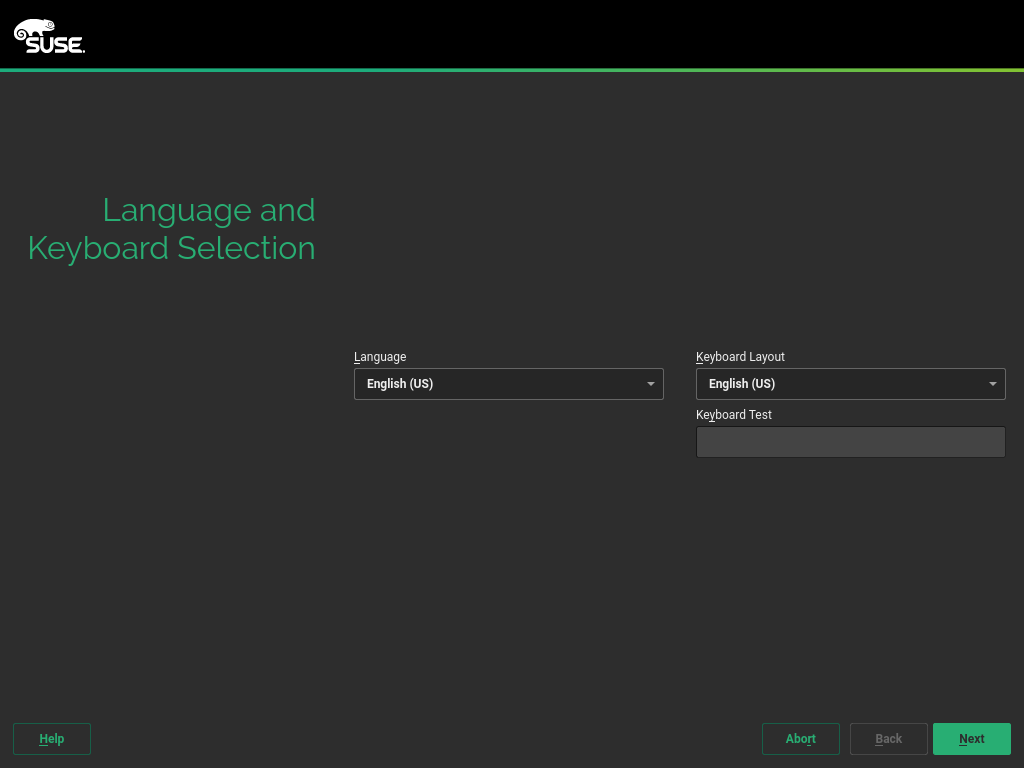Click the green divider line under header
This screenshot has height=768, width=1024.
coord(512,70)
